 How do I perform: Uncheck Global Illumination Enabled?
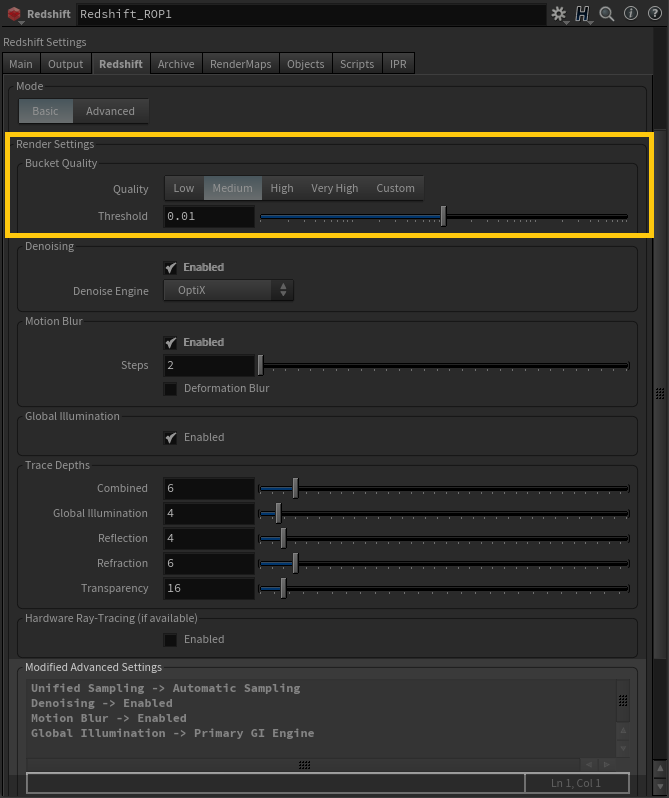(171, 437)
